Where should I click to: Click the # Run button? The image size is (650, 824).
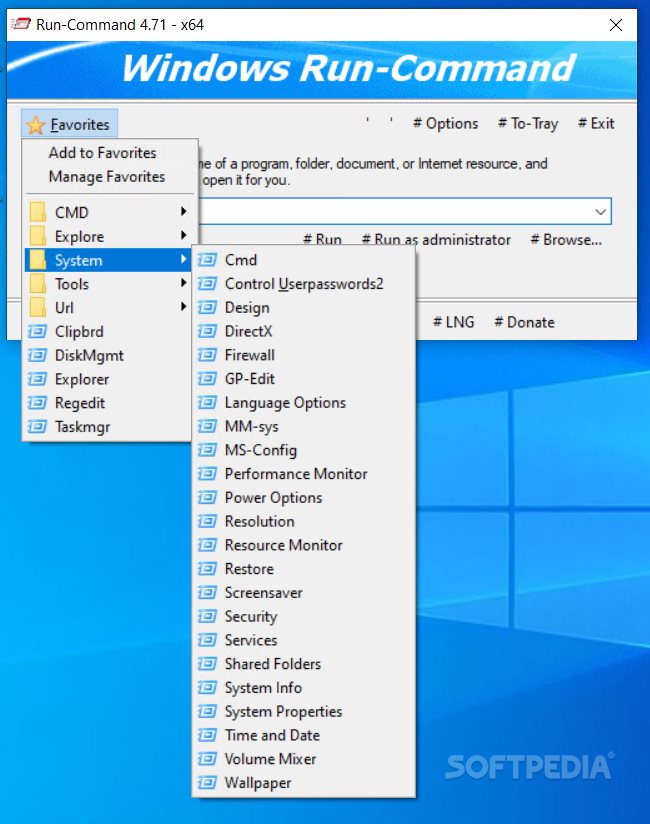[322, 240]
